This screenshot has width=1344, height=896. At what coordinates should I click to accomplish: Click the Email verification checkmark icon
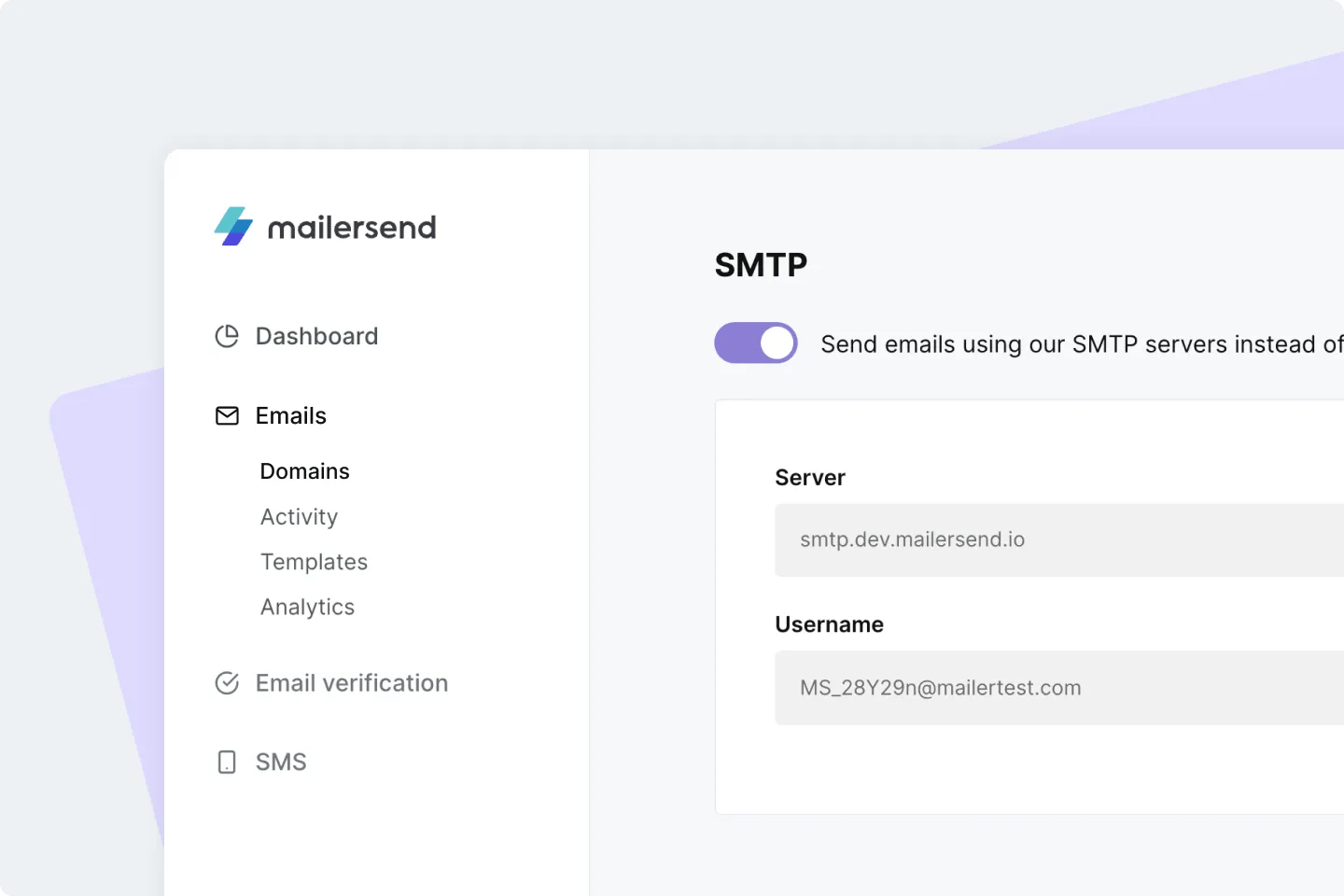click(228, 683)
